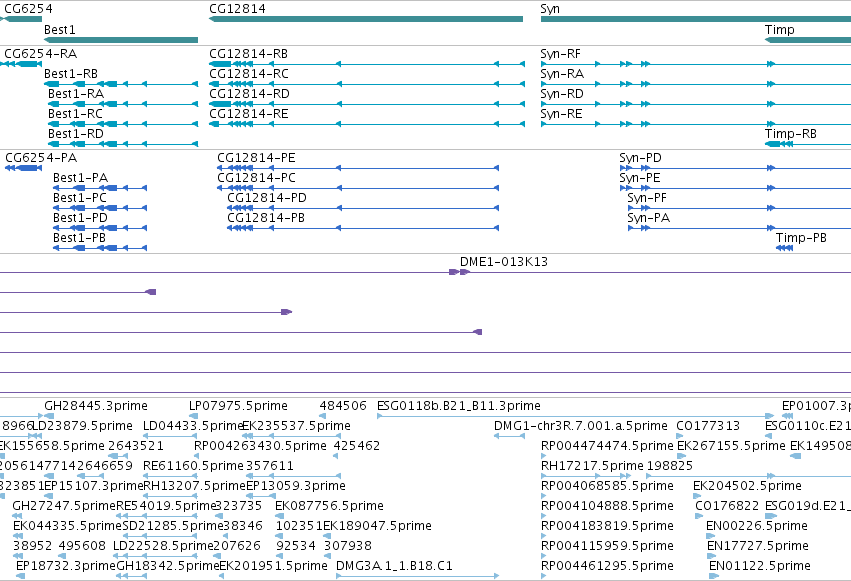Viewport: 851px width, 581px height.
Task: Click the Timp gene label
Action: (x=779, y=29)
